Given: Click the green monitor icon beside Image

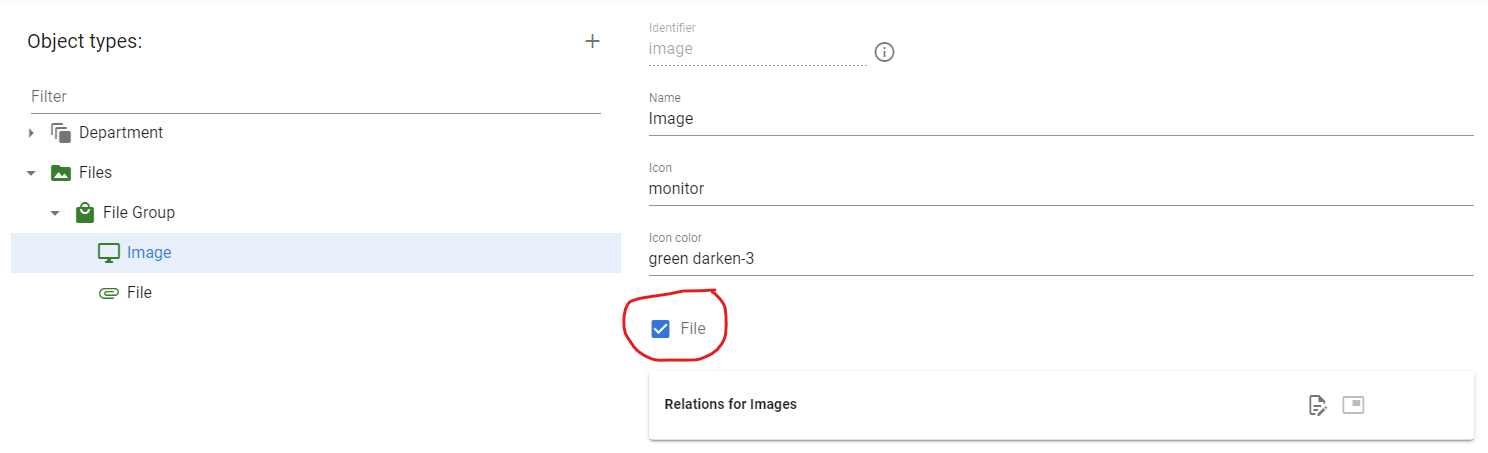Looking at the screenshot, I should [x=109, y=253].
